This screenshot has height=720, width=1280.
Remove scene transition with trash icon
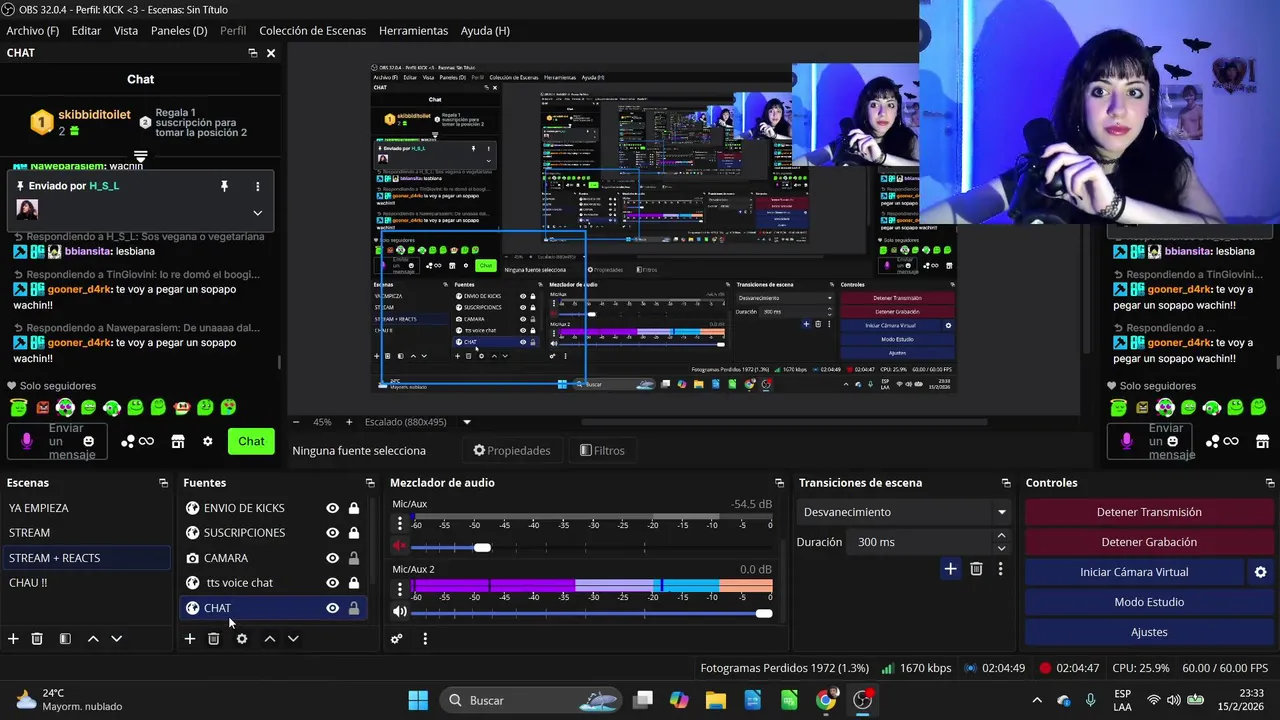pos(976,569)
